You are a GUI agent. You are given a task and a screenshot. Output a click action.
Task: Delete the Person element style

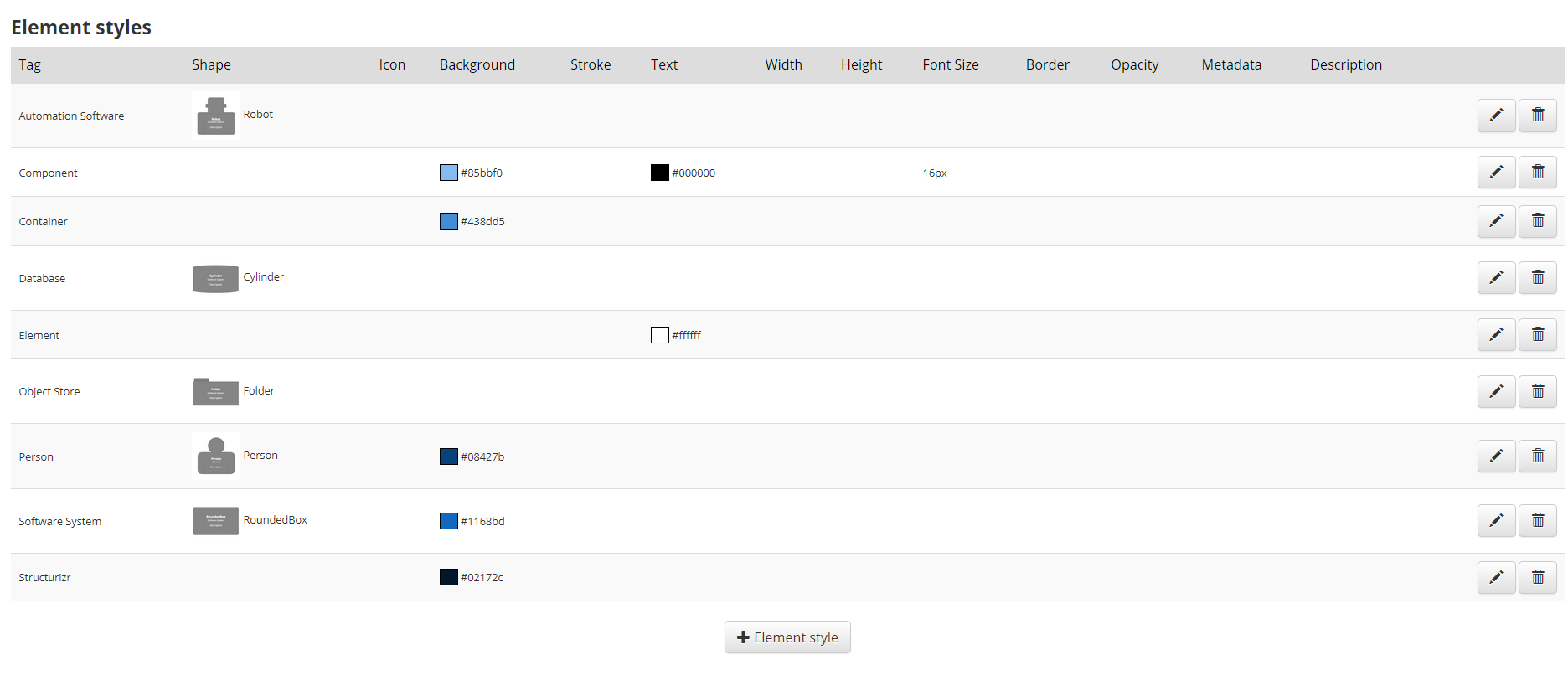pyautogui.click(x=1538, y=456)
